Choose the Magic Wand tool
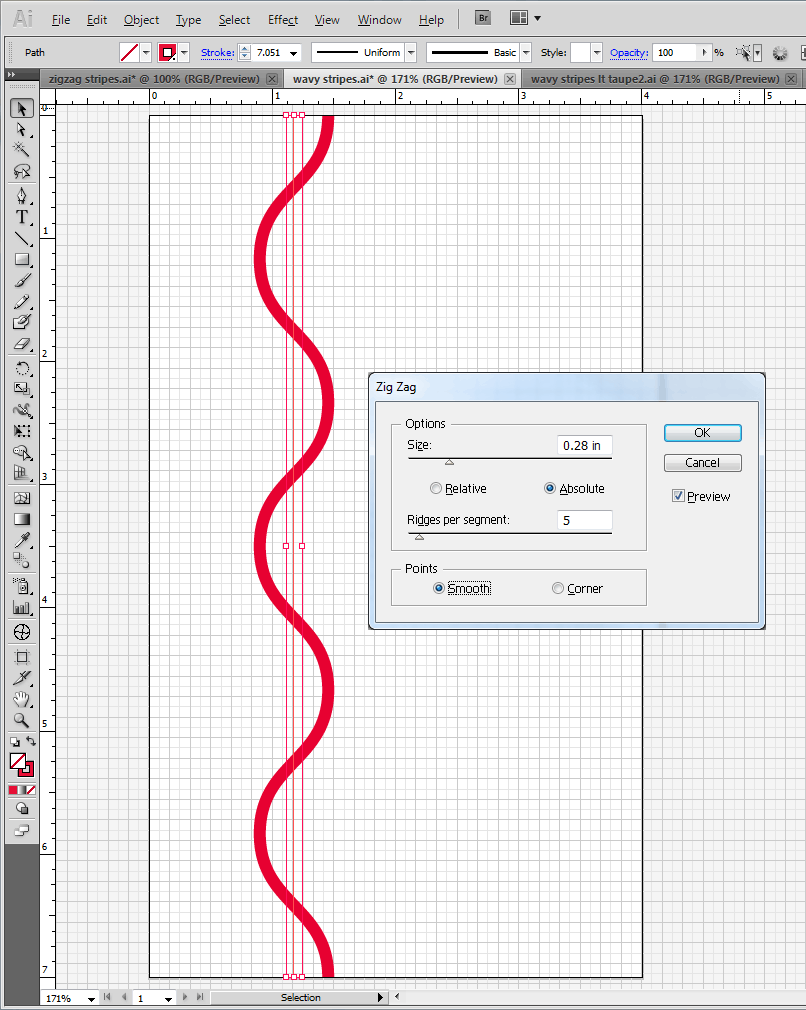Viewport: 806px width, 1010px height. click(x=21, y=150)
